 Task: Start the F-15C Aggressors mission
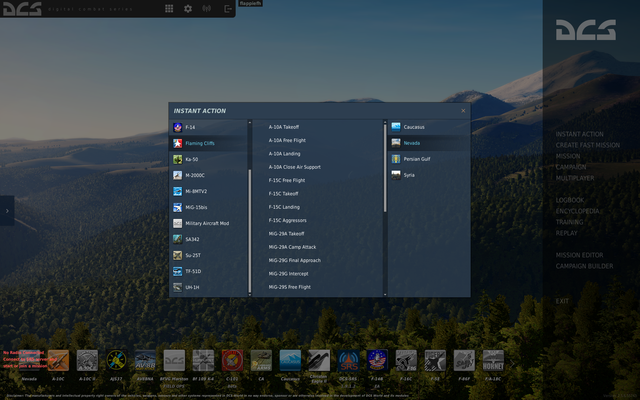click(x=287, y=220)
